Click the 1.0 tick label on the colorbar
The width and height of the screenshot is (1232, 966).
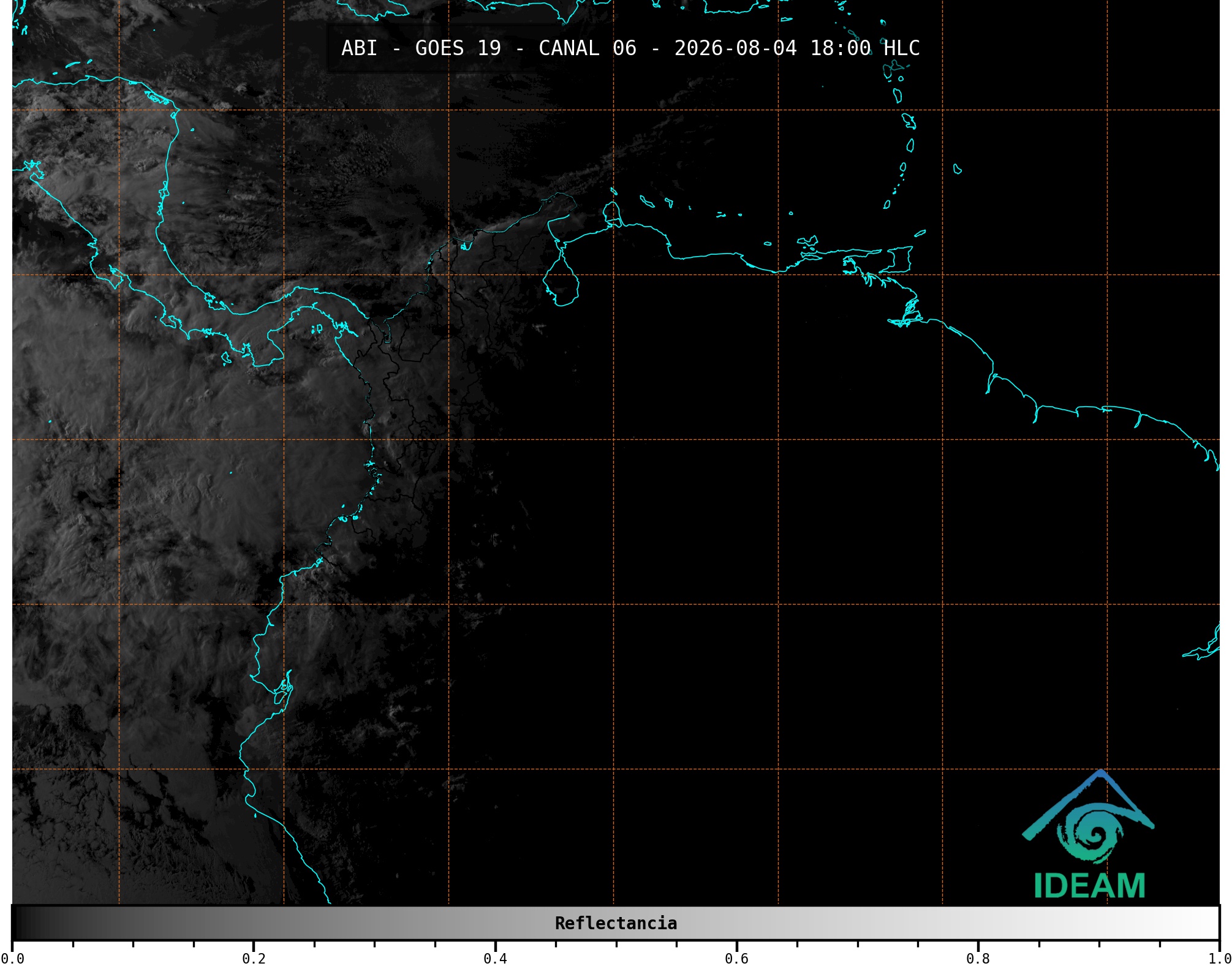[1220, 959]
